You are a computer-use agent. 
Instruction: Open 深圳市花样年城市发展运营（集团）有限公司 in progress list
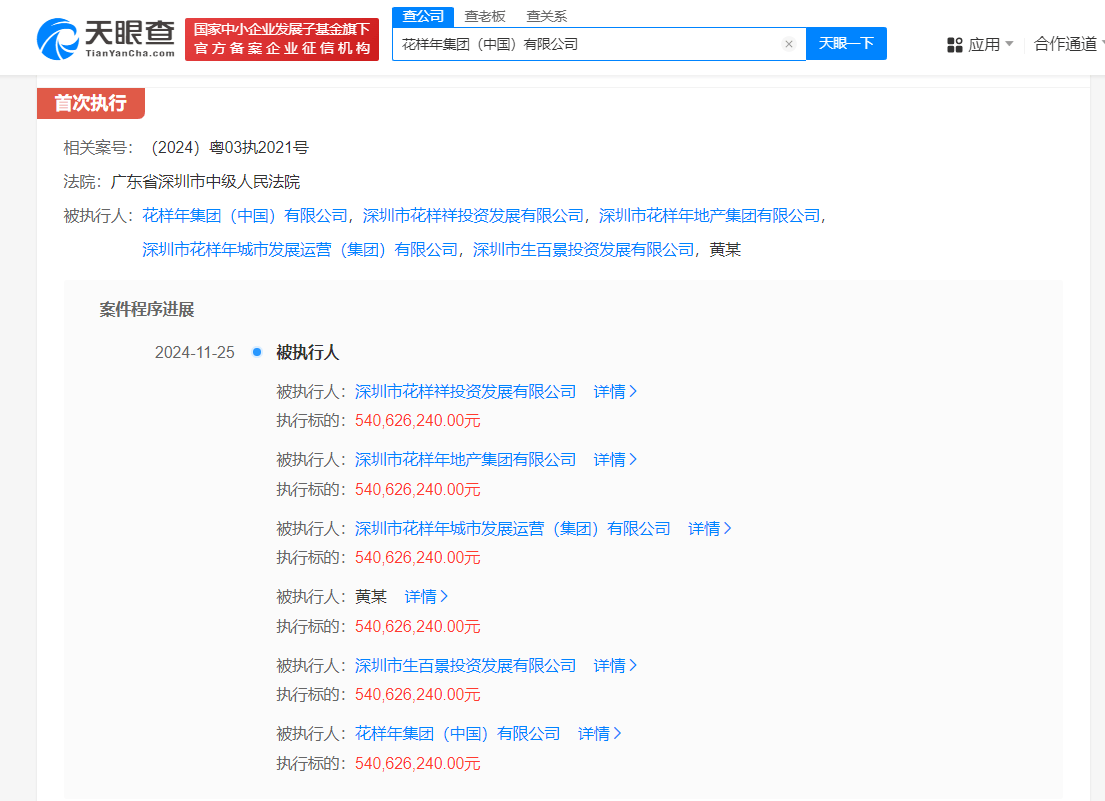coord(513,529)
